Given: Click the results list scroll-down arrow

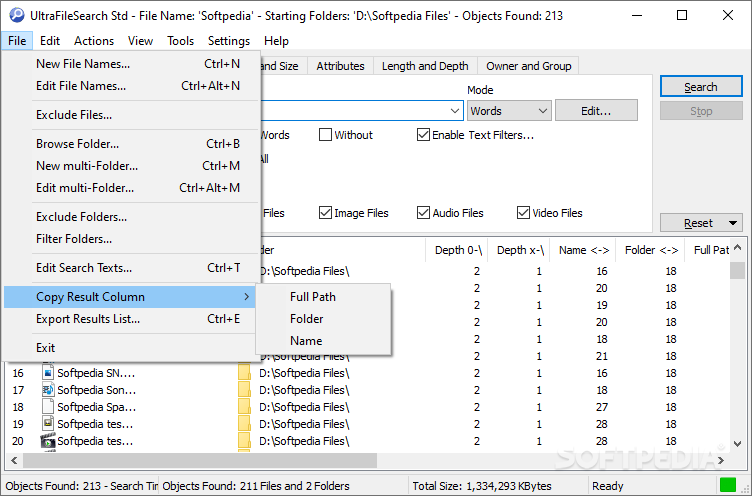Looking at the screenshot, I should coord(738,443).
